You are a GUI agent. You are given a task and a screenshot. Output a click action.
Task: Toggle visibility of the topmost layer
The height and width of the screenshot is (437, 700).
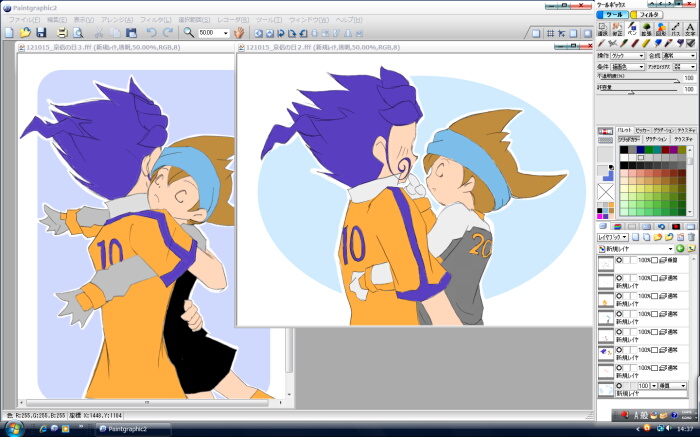point(619,260)
